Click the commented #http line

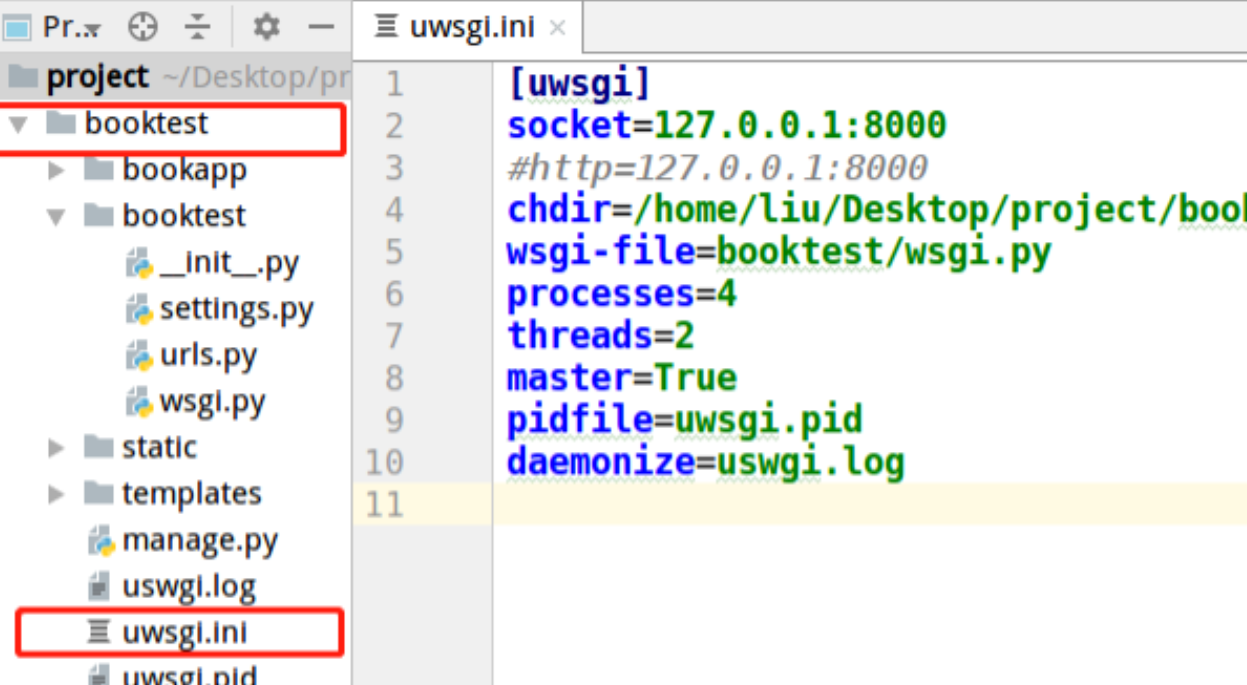(x=717, y=168)
